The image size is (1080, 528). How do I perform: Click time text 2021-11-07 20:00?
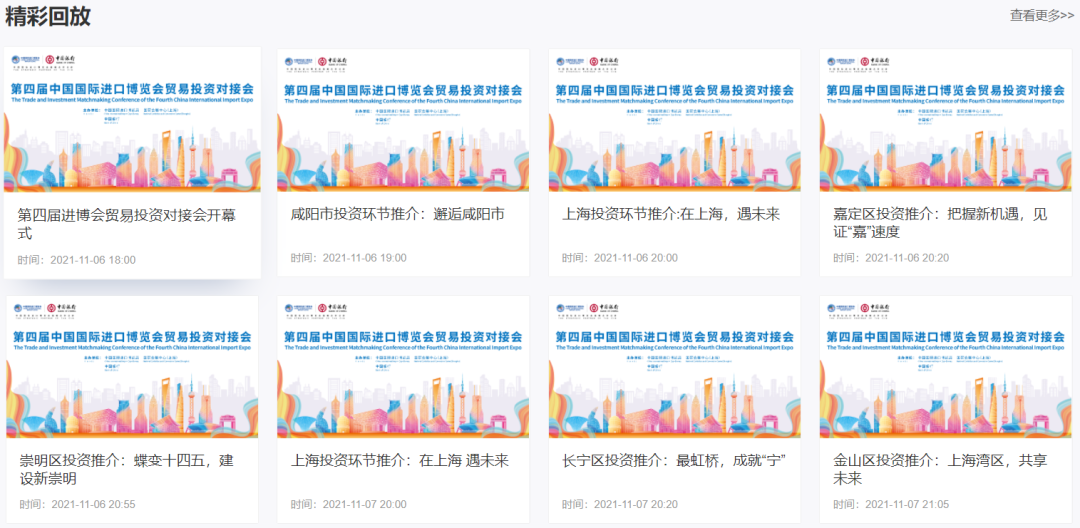click(x=364, y=505)
